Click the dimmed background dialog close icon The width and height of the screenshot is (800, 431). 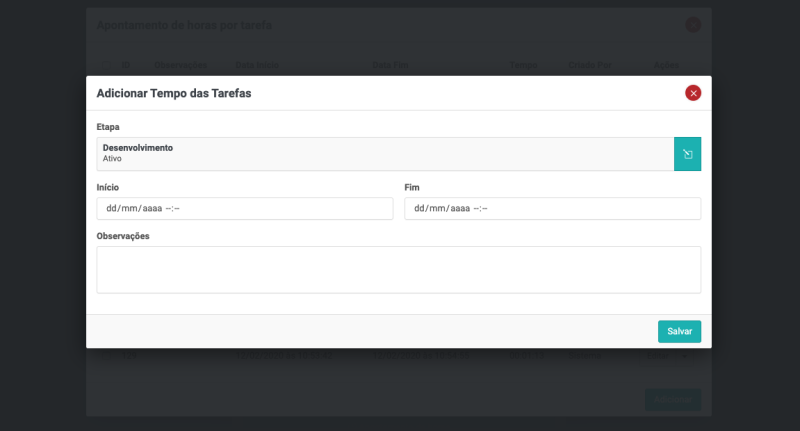(x=693, y=25)
